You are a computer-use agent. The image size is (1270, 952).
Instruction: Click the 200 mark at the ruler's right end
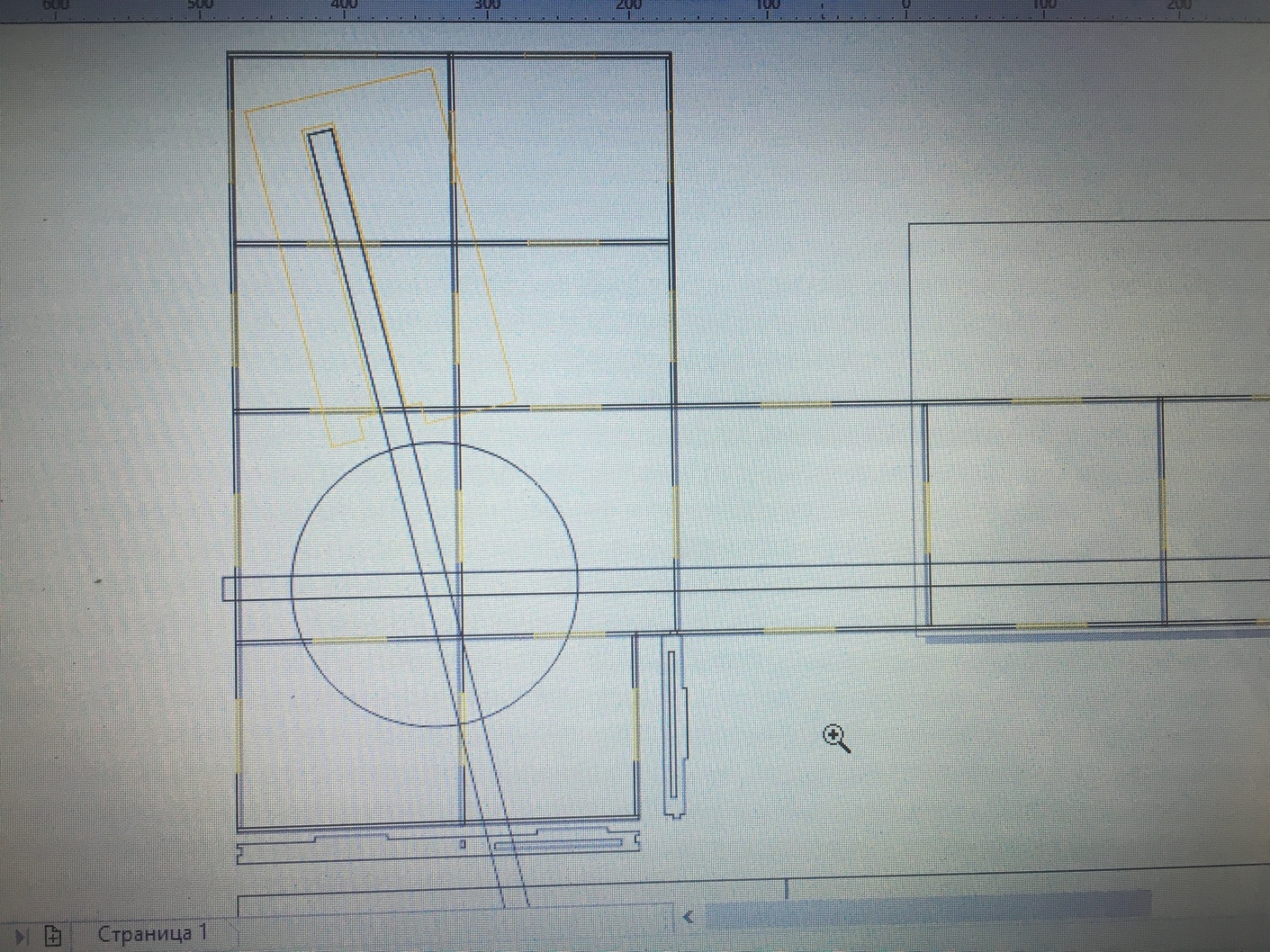(1179, 6)
